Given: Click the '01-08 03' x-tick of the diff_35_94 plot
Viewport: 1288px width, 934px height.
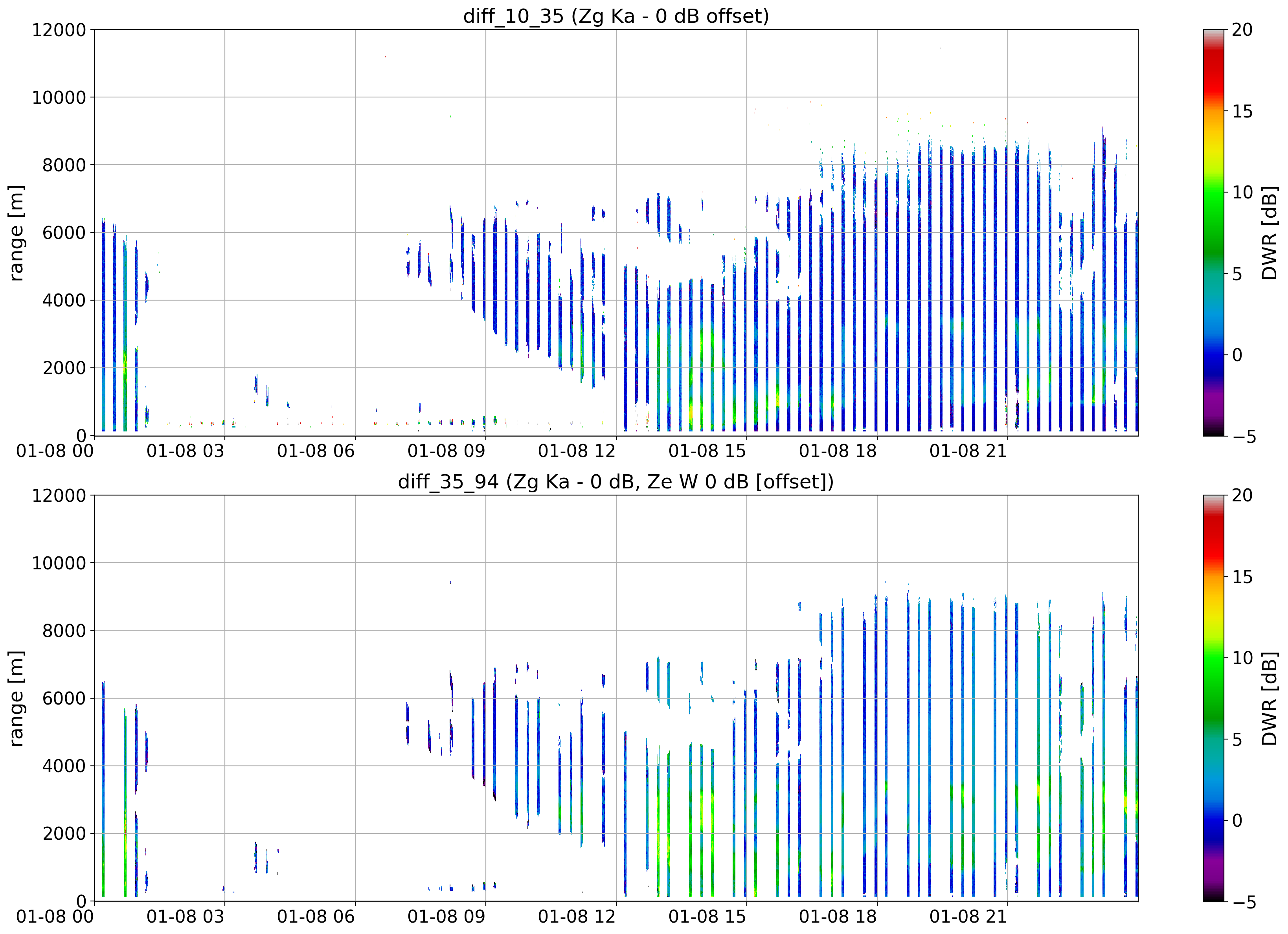Looking at the screenshot, I should pyautogui.click(x=185, y=917).
